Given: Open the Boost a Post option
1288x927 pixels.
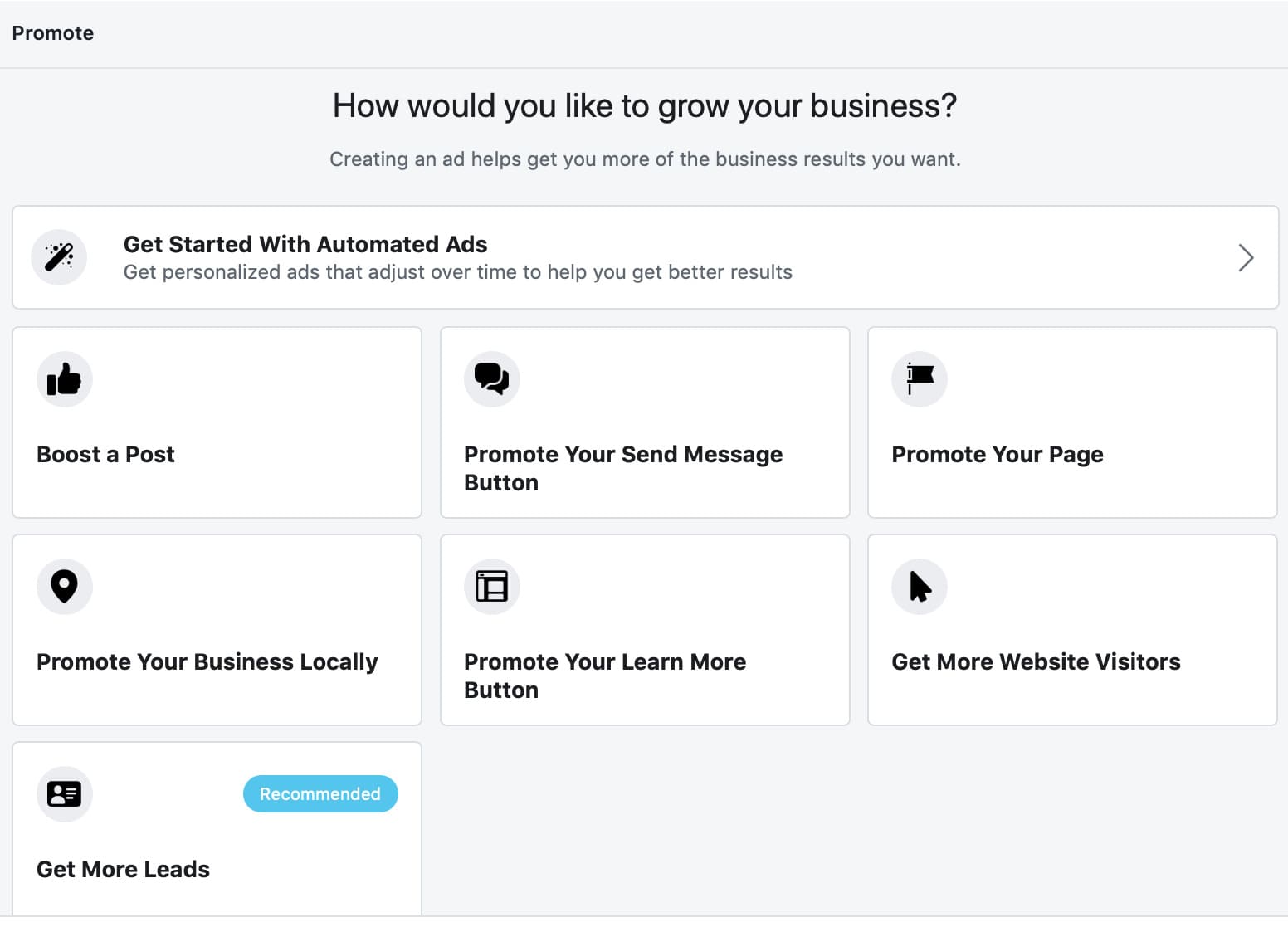Looking at the screenshot, I should tap(217, 423).
